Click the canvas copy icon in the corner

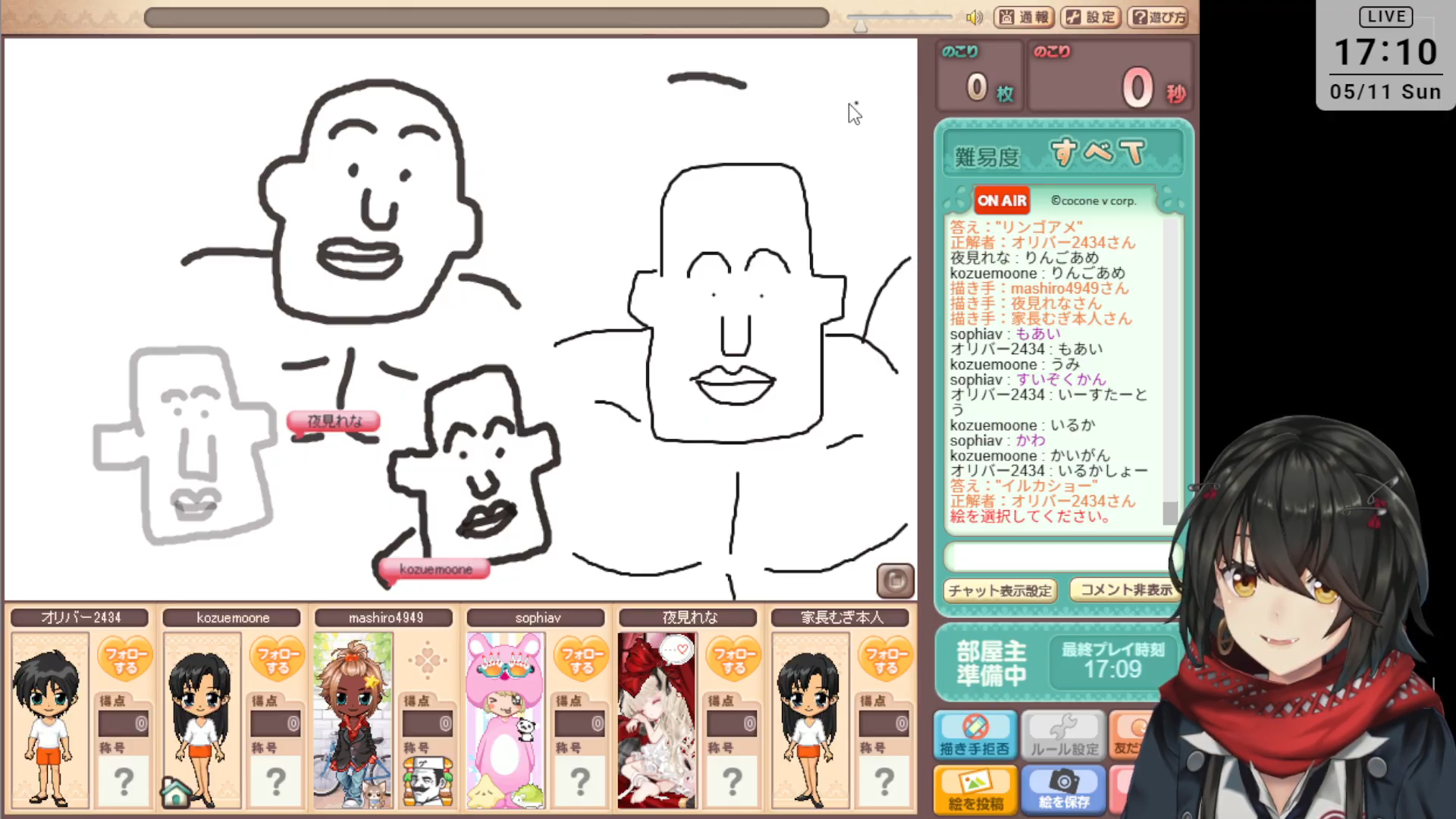coord(895,581)
